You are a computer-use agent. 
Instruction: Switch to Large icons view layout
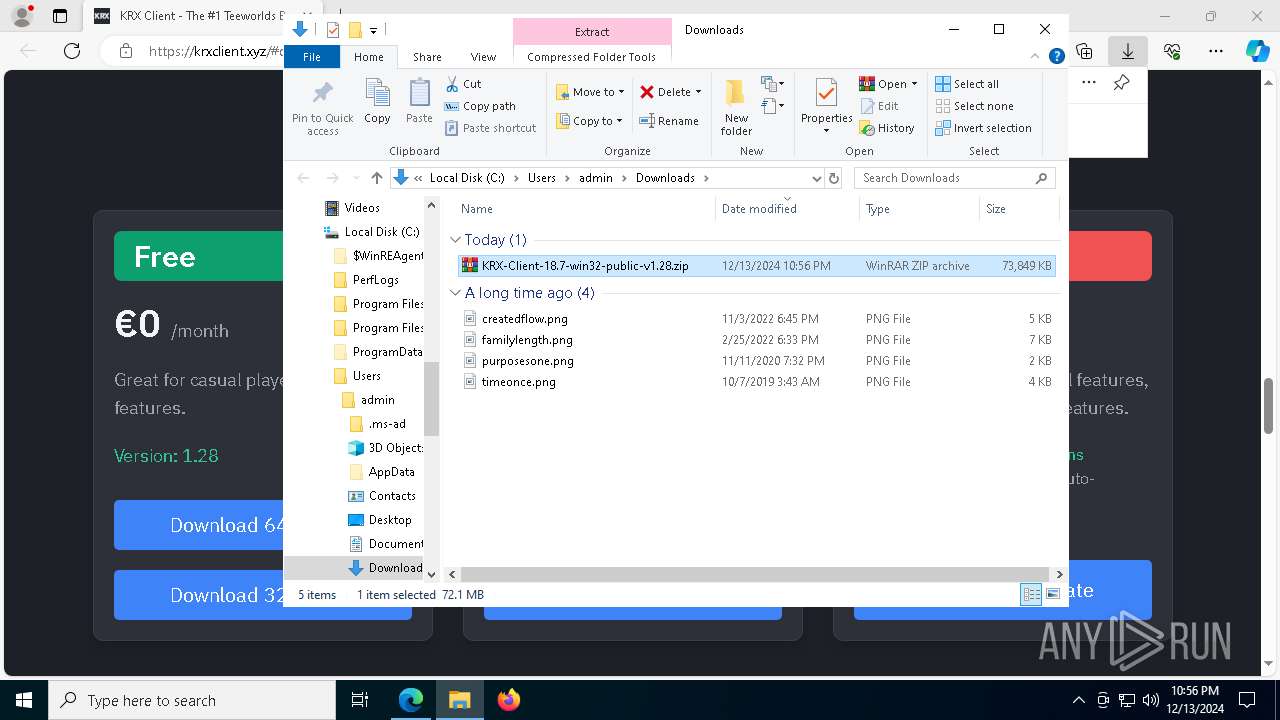point(1052,595)
